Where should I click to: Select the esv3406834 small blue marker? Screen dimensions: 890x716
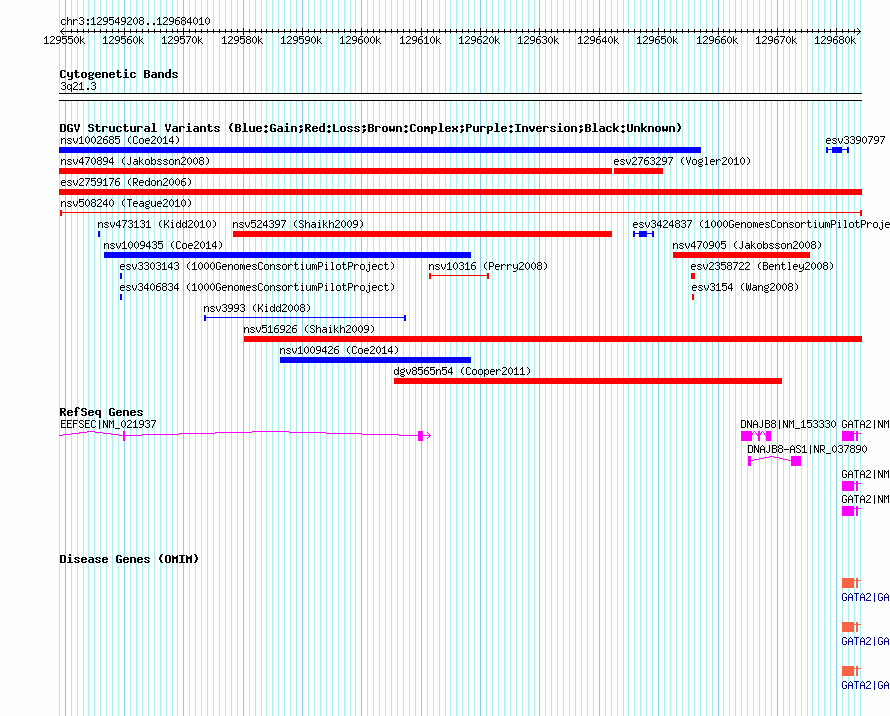121,297
